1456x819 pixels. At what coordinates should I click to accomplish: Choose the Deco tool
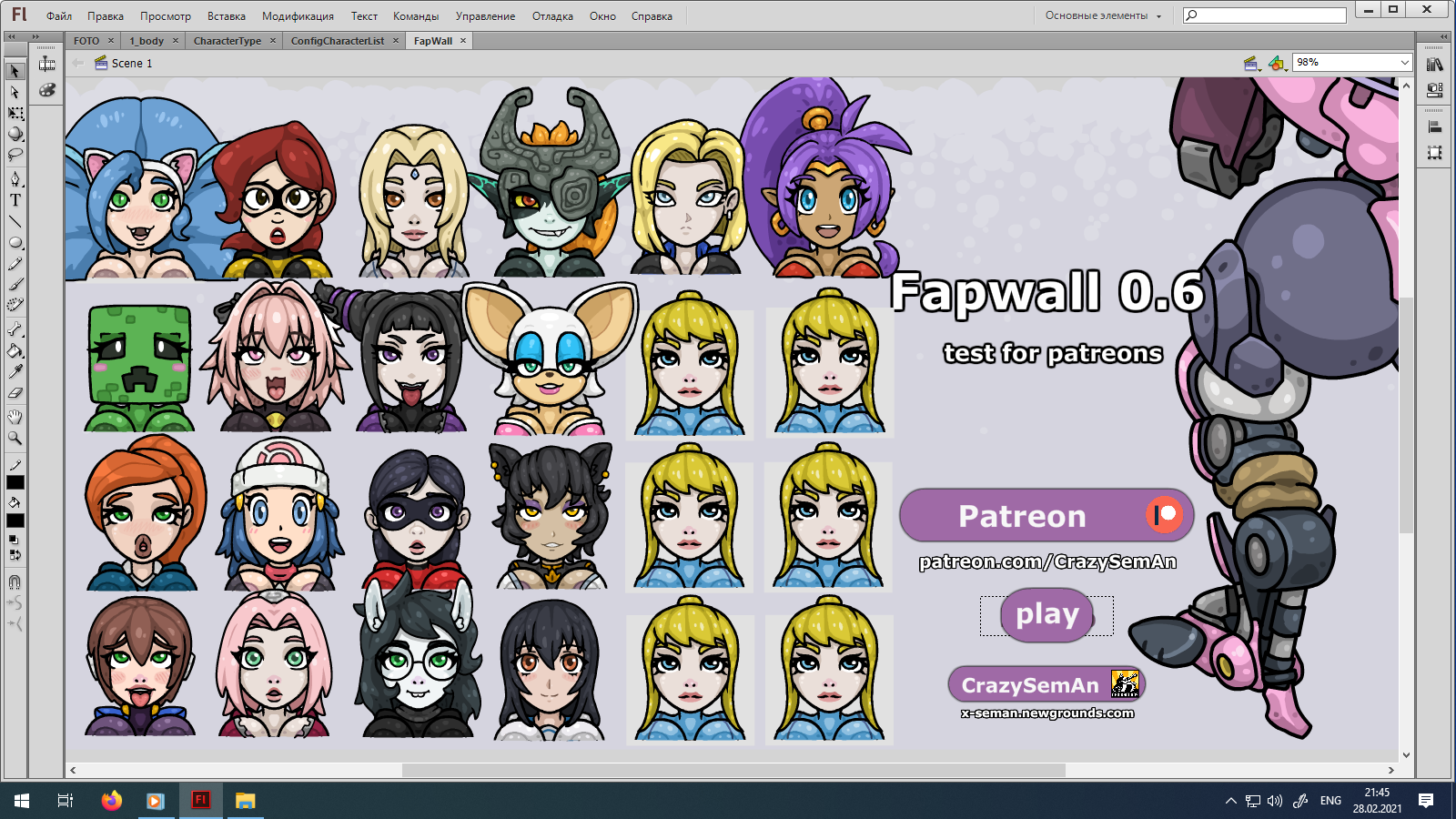click(x=15, y=306)
